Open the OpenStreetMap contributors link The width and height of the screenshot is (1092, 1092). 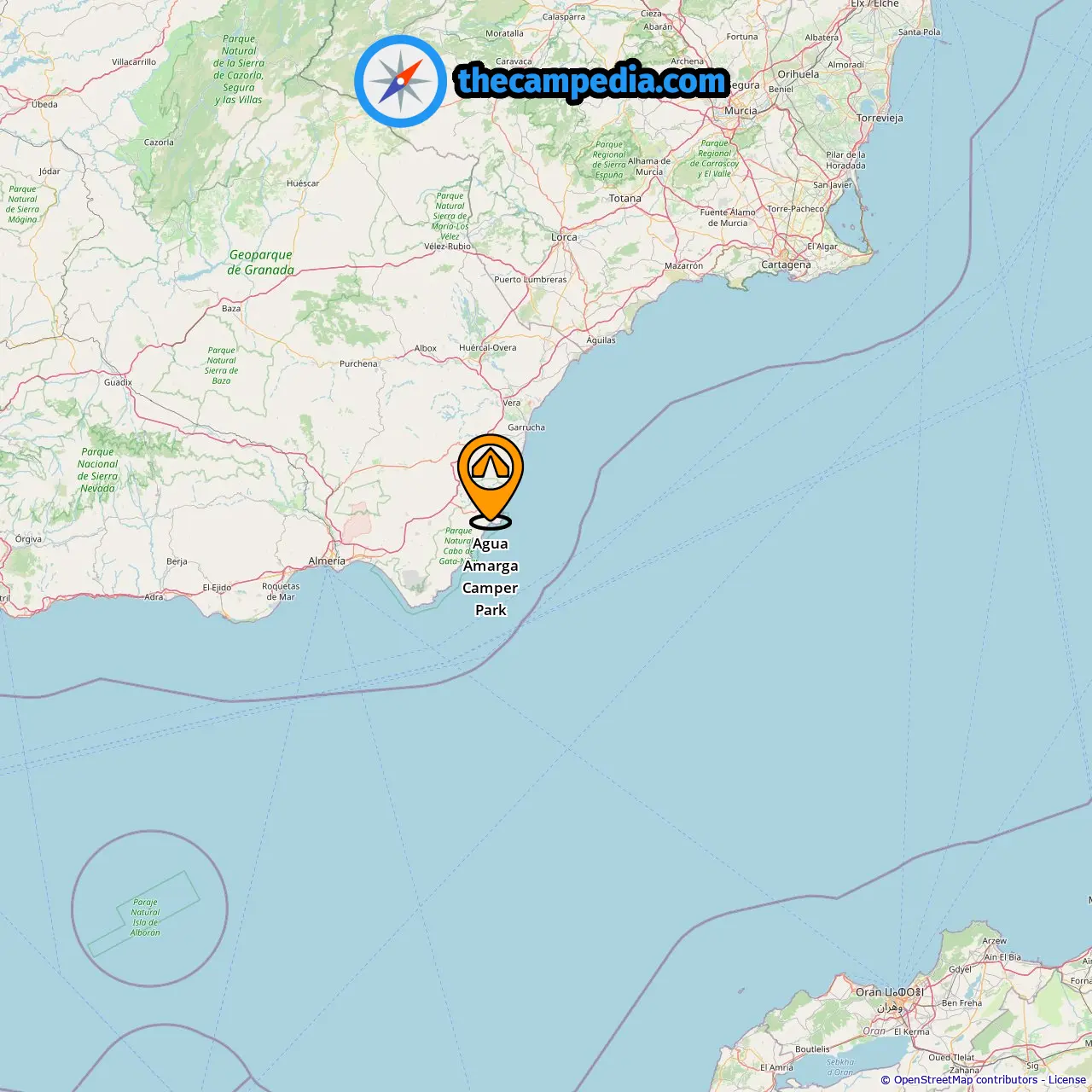[x=966, y=1079]
